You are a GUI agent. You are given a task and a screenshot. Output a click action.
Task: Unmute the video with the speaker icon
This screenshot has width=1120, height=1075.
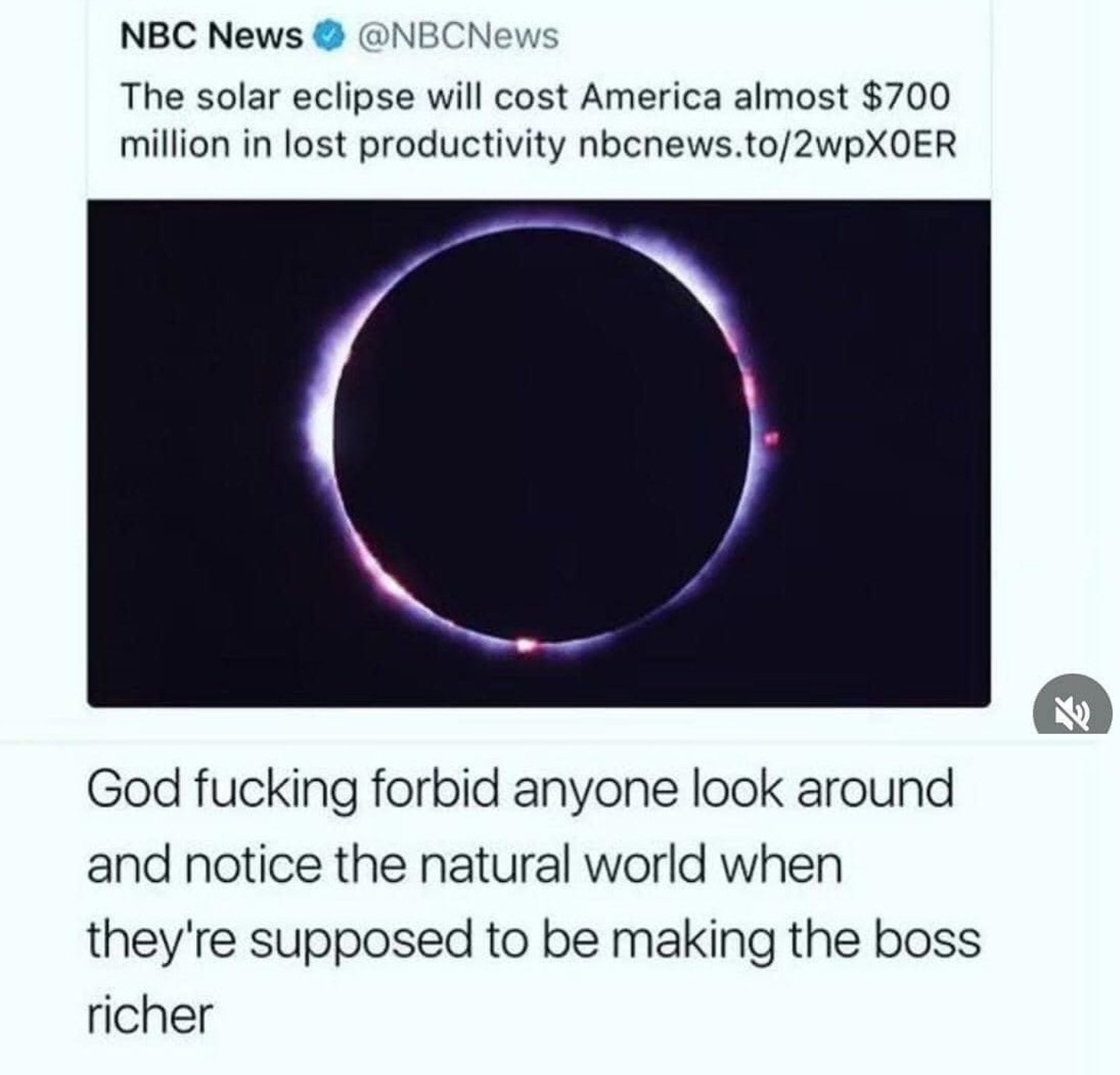pos(1073,705)
